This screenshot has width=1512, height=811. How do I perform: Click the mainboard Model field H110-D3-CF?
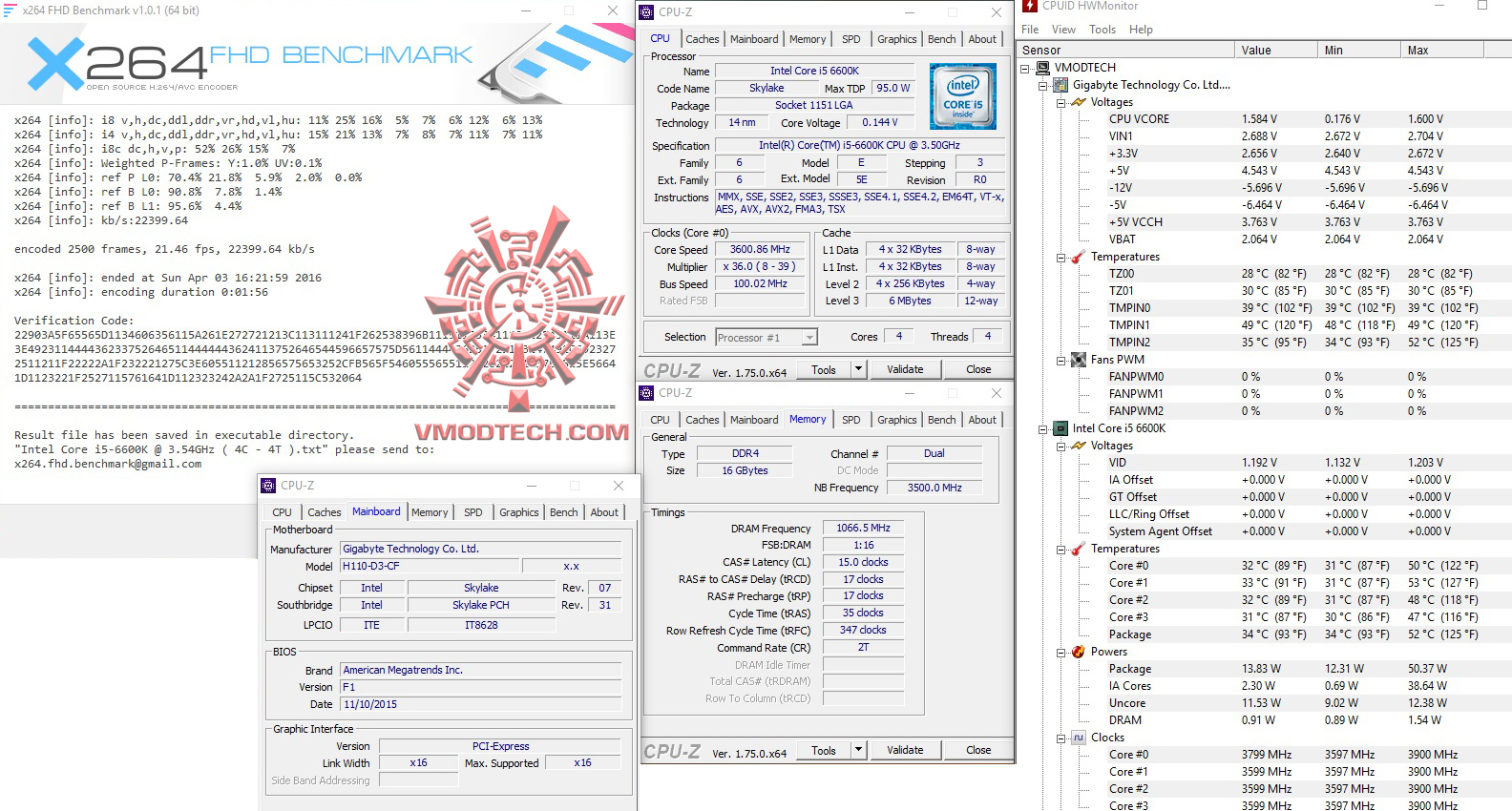[x=429, y=566]
